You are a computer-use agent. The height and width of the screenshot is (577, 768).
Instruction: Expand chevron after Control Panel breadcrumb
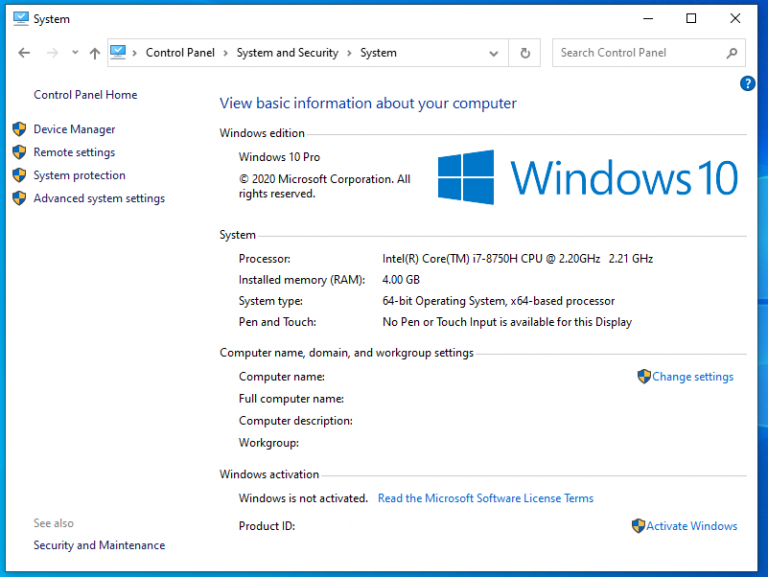(225, 53)
